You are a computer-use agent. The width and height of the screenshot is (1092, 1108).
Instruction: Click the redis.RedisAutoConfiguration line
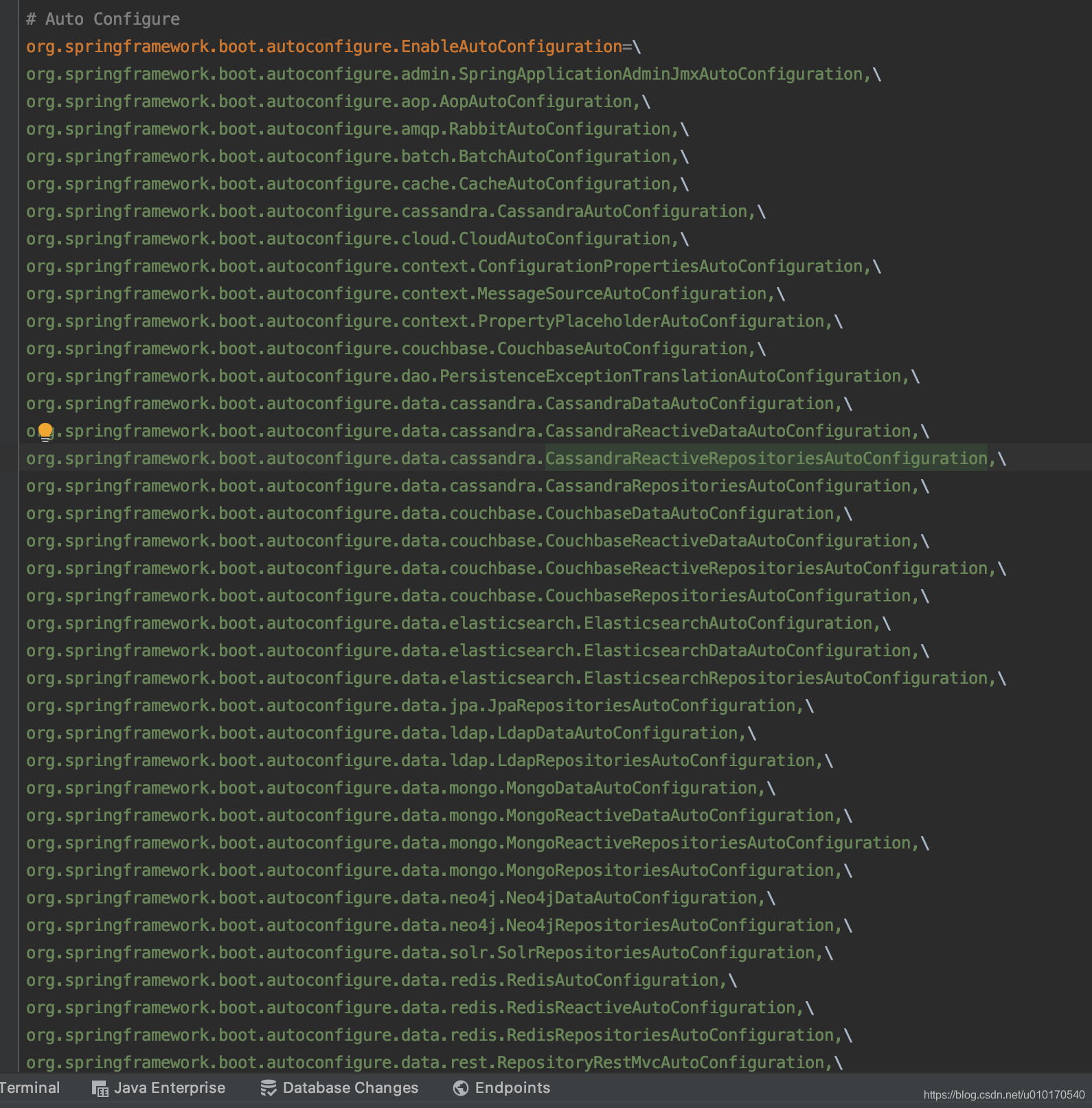[382, 980]
